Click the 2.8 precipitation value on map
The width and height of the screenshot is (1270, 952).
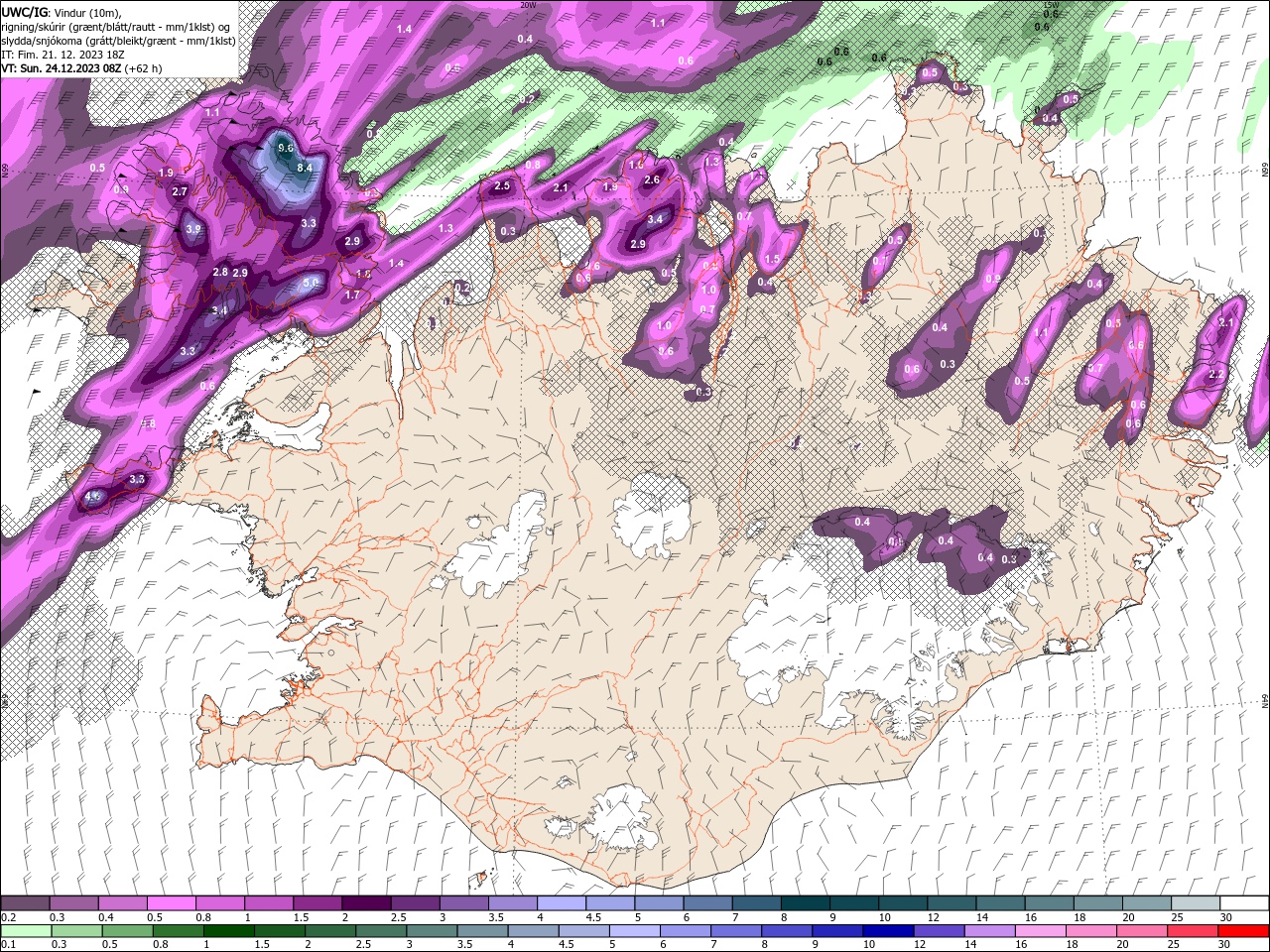[220, 272]
